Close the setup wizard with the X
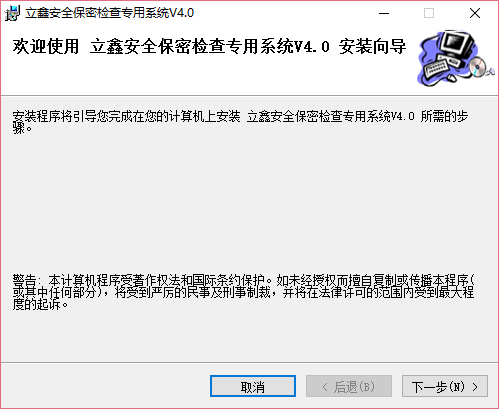Screen dimensions: 499x409 [x=475, y=13]
